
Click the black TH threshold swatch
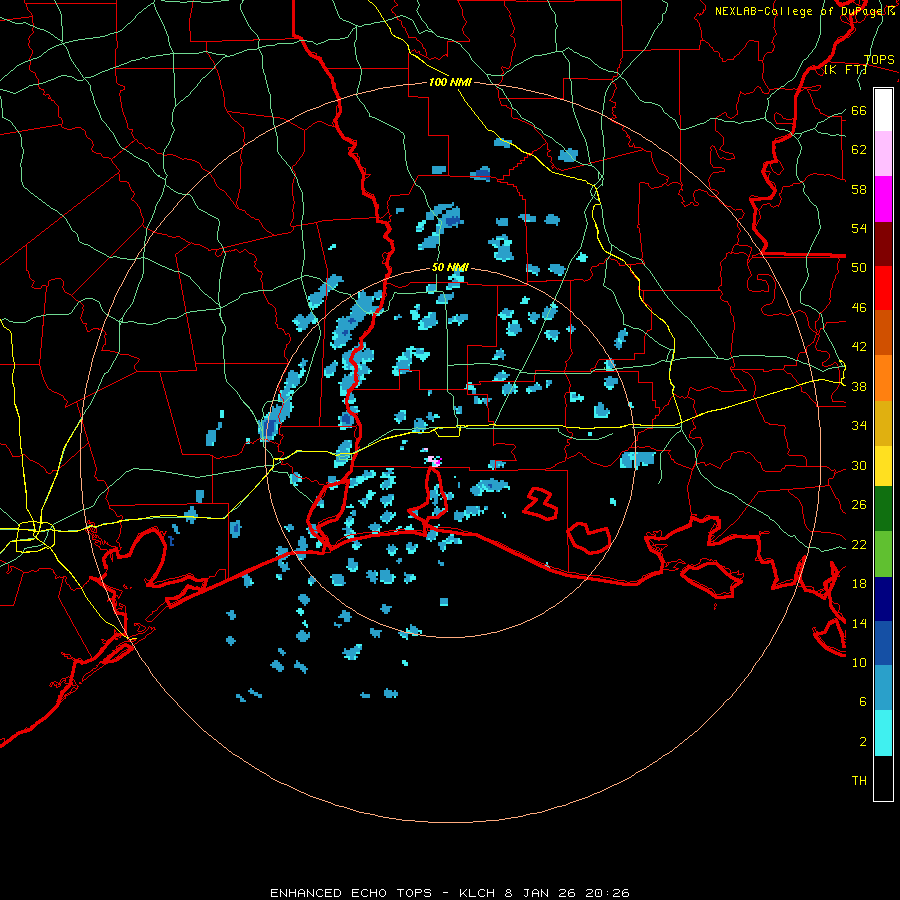tap(883, 778)
